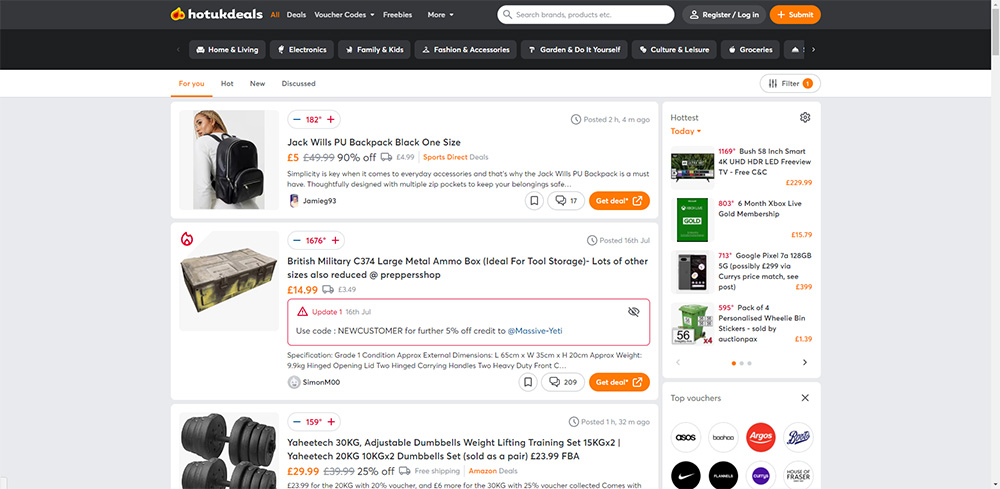The width and height of the screenshot is (1000, 489).
Task: Open the More menu dropdown
Action: pyautogui.click(x=440, y=15)
